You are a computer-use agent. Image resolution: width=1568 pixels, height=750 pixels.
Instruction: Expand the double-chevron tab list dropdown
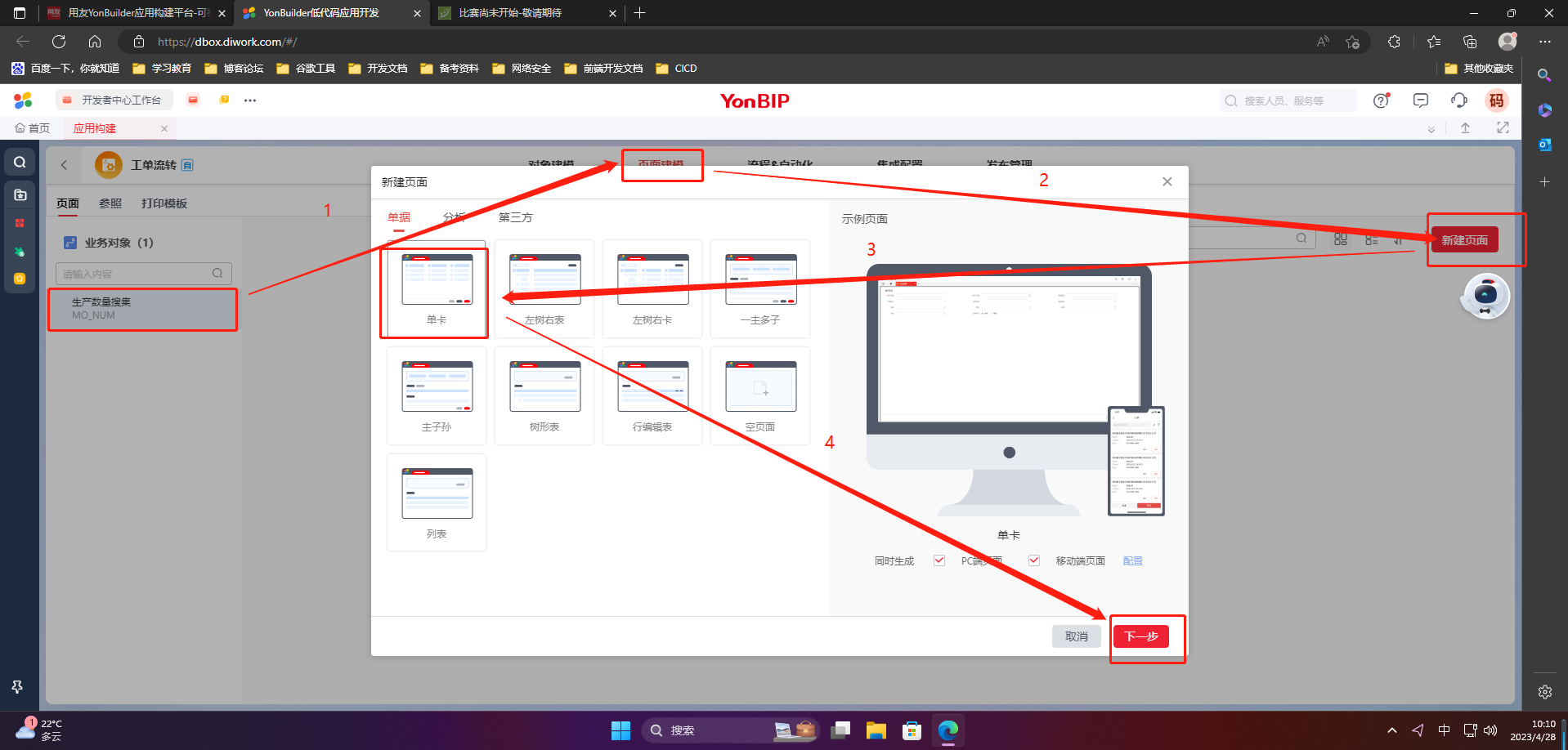point(1431,129)
